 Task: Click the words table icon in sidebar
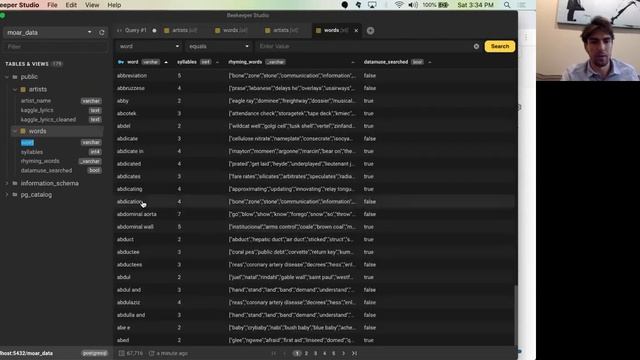(x=23, y=131)
